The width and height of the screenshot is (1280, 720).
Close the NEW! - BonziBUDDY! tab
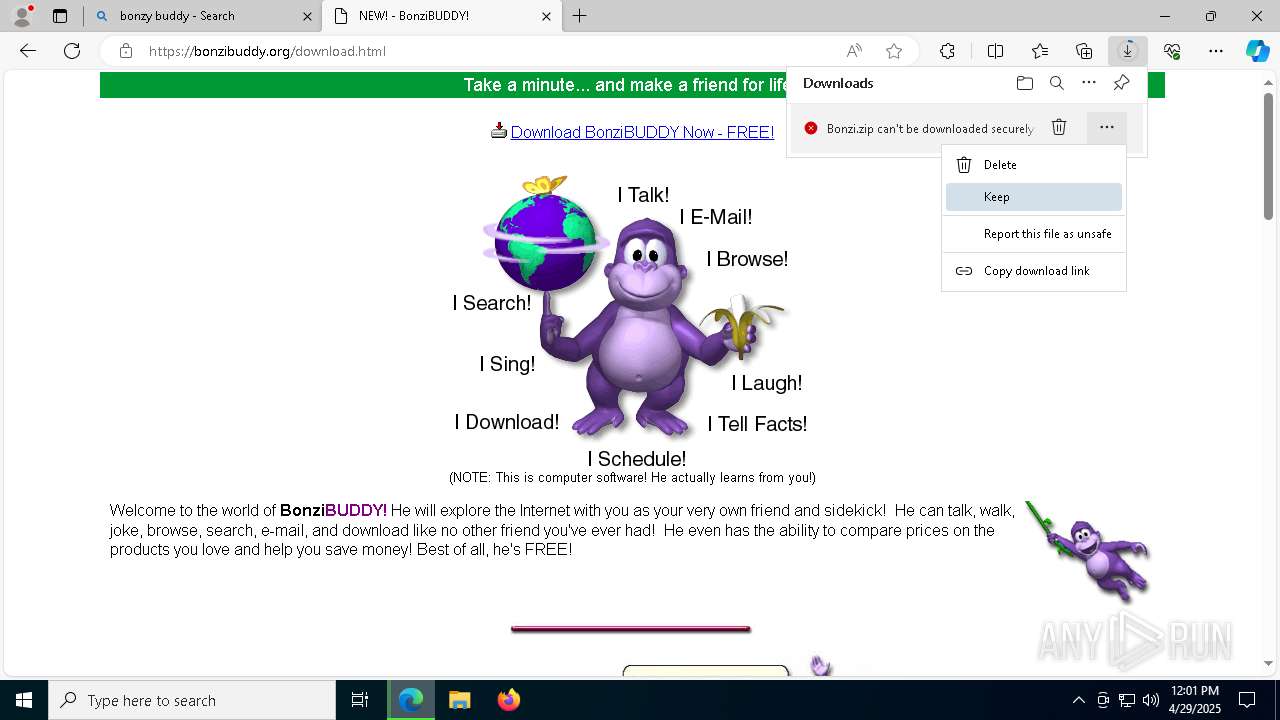click(546, 16)
